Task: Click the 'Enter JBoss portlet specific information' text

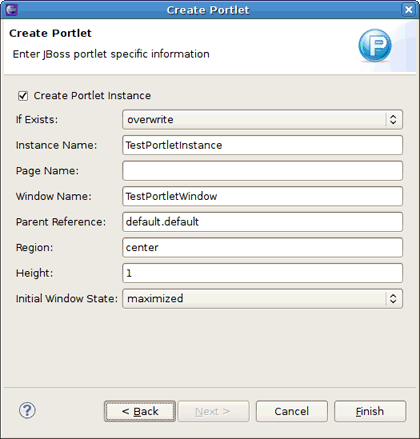Action: pos(111,54)
